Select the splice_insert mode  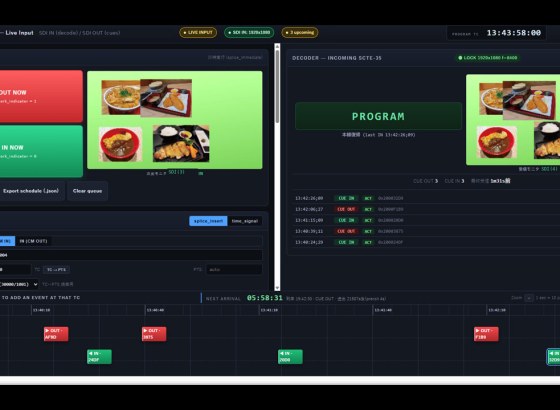pos(208,221)
